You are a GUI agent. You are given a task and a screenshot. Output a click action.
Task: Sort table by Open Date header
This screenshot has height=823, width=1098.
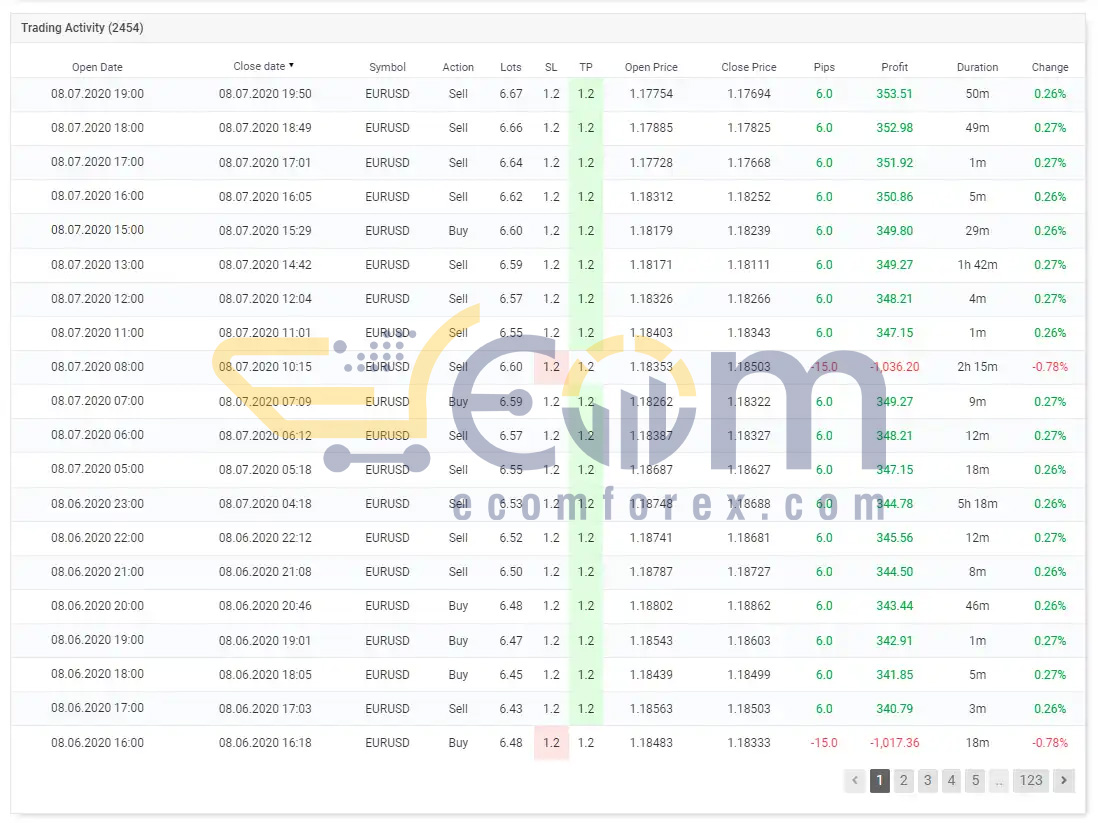pyautogui.click(x=97, y=67)
